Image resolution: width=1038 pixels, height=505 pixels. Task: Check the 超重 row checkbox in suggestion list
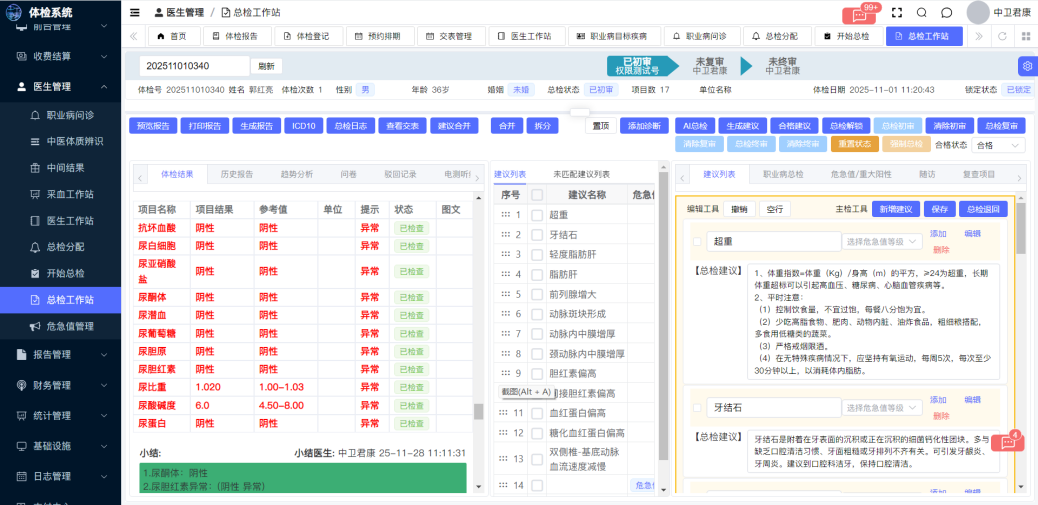point(537,215)
